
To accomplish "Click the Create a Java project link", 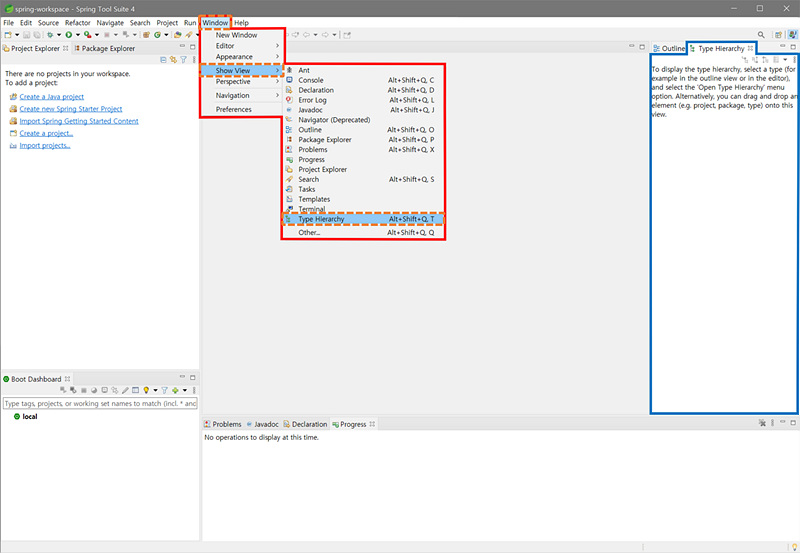I will (x=52, y=97).
